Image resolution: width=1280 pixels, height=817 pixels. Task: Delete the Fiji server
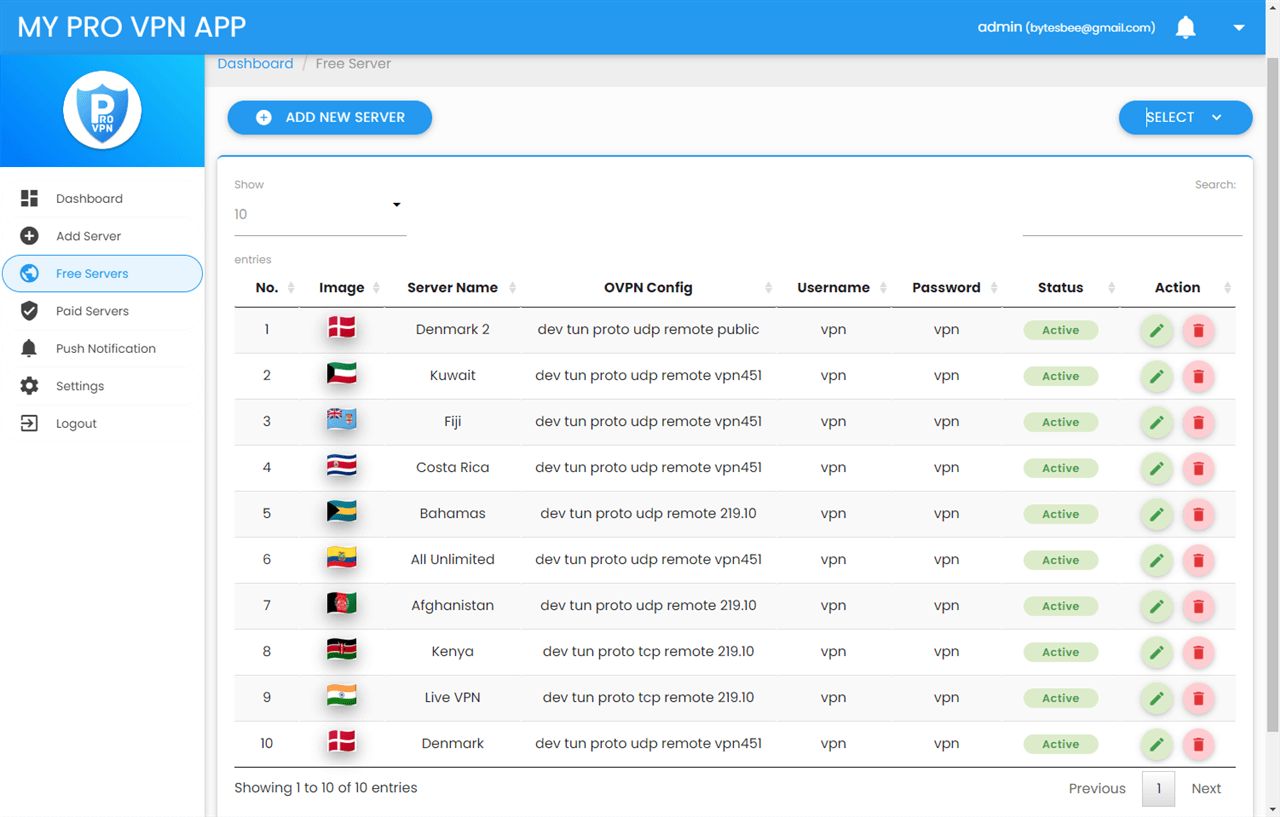(1198, 422)
